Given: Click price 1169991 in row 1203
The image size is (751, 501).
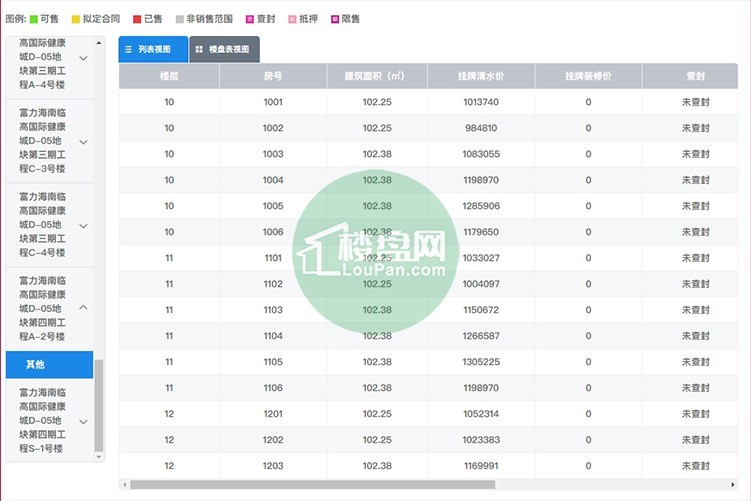Looking at the screenshot, I should [x=481, y=466].
